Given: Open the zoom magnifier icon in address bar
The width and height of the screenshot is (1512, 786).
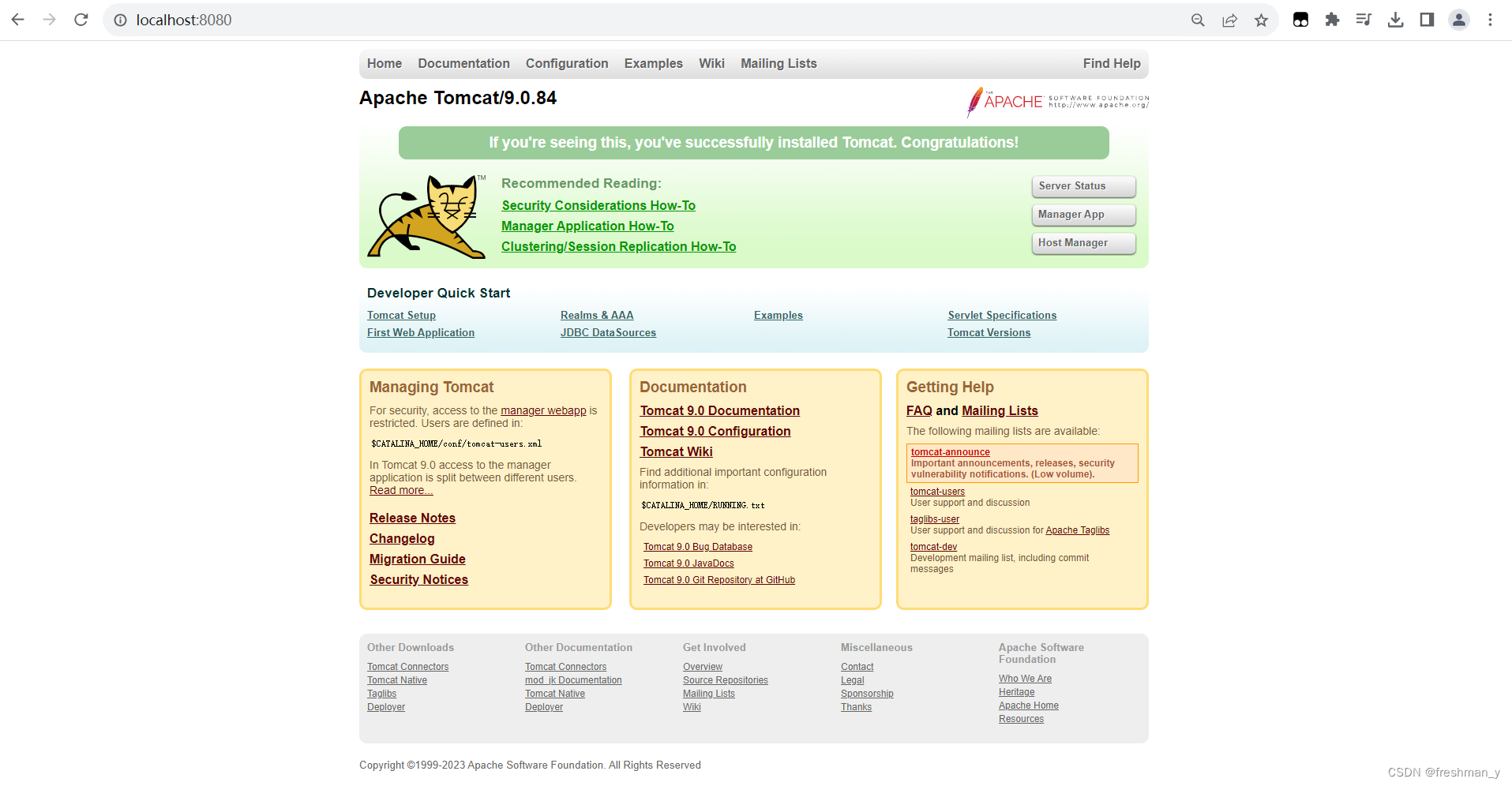Looking at the screenshot, I should pos(1198,20).
